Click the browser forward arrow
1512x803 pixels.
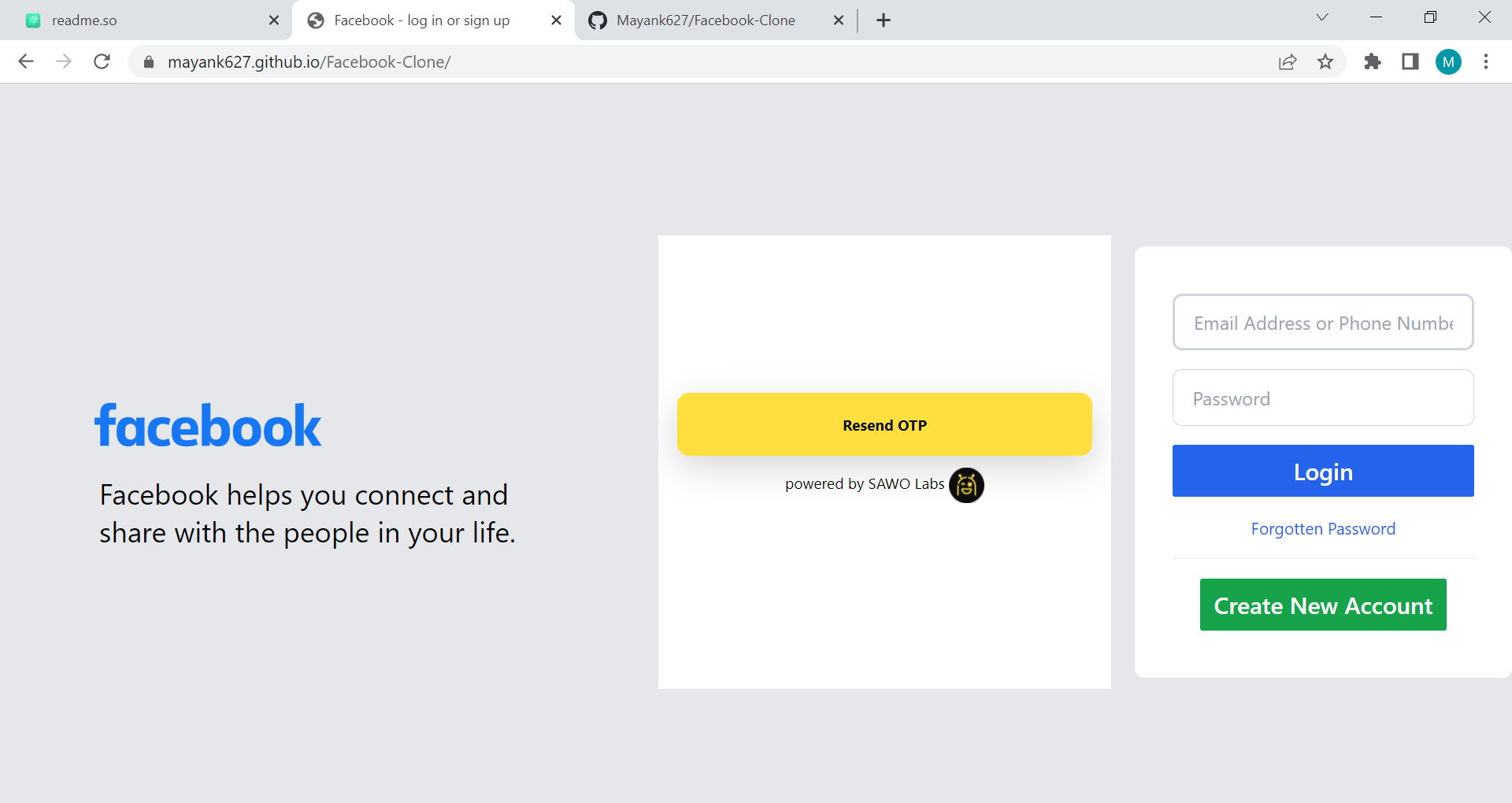(x=64, y=61)
